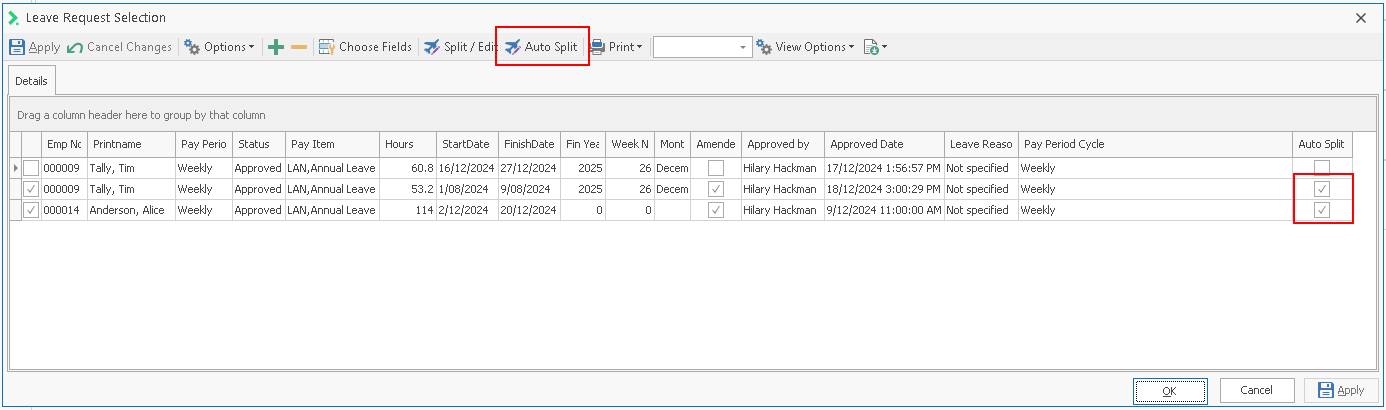This screenshot has height=410, width=1386.
Task: Click the OK button
Action: coord(1170,390)
